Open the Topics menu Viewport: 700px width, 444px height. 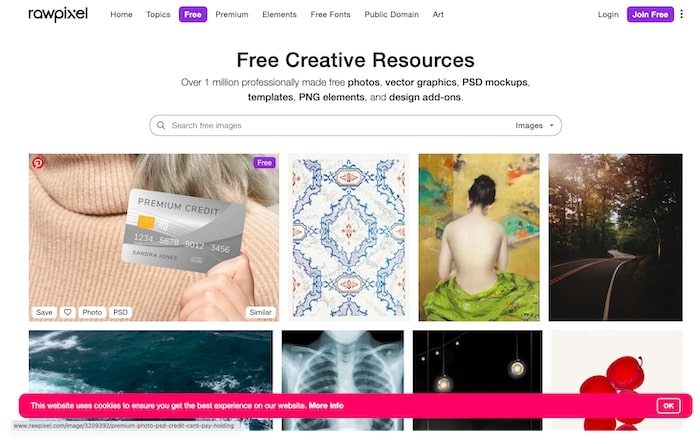click(158, 14)
